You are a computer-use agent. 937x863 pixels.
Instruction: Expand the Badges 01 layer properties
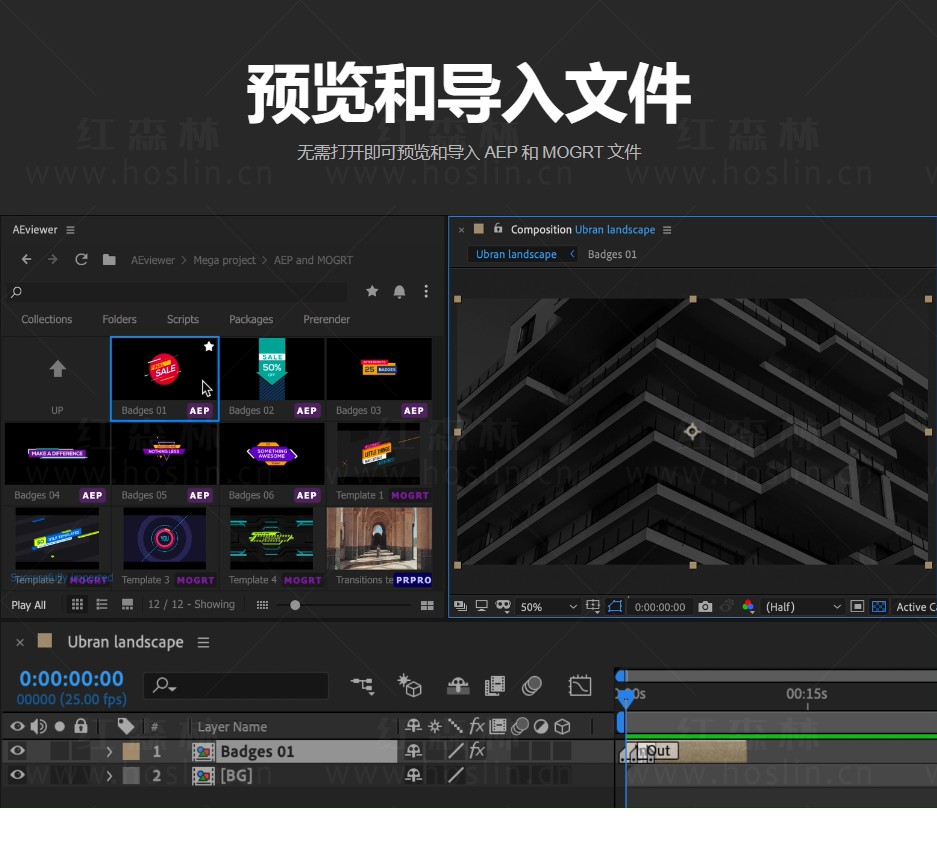coord(109,751)
